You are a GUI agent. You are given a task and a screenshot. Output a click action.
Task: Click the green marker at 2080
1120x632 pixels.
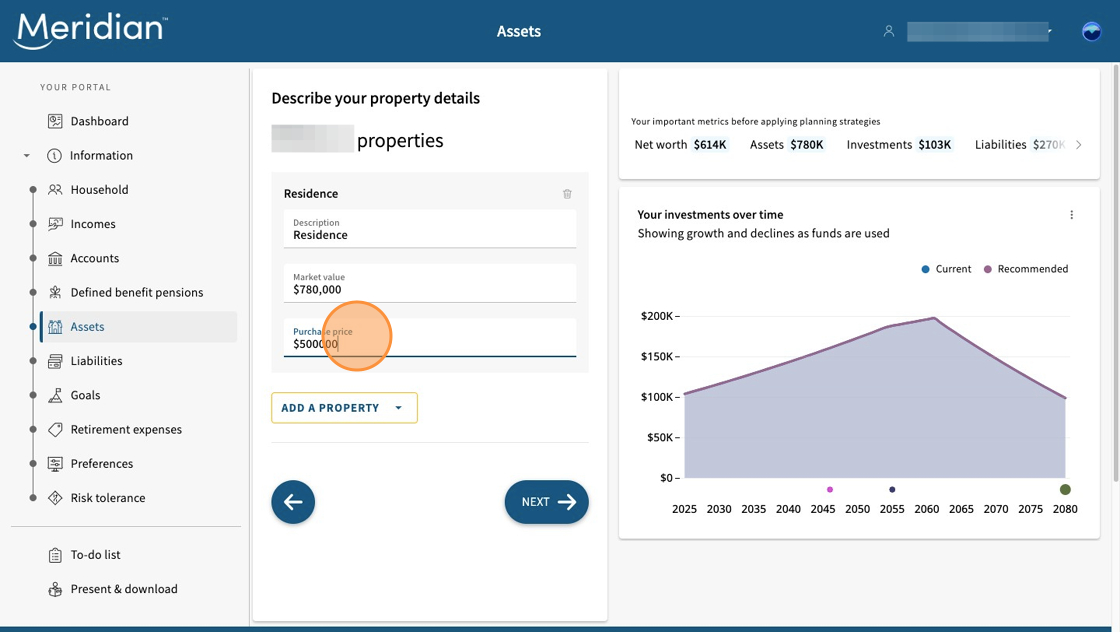coord(1065,490)
